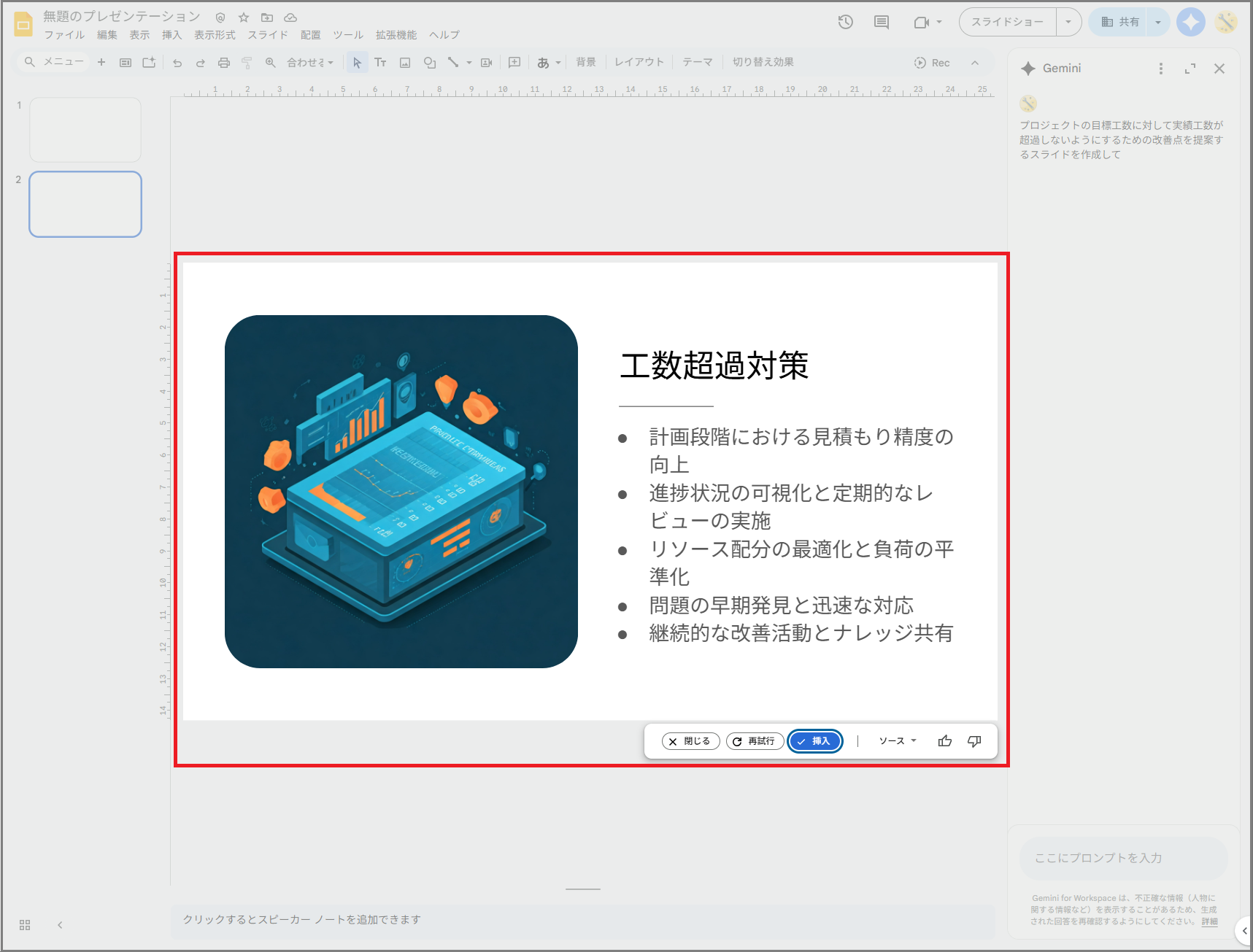Collapse the filmstrip with left chevron
This screenshot has height=952, width=1253.
click(60, 925)
